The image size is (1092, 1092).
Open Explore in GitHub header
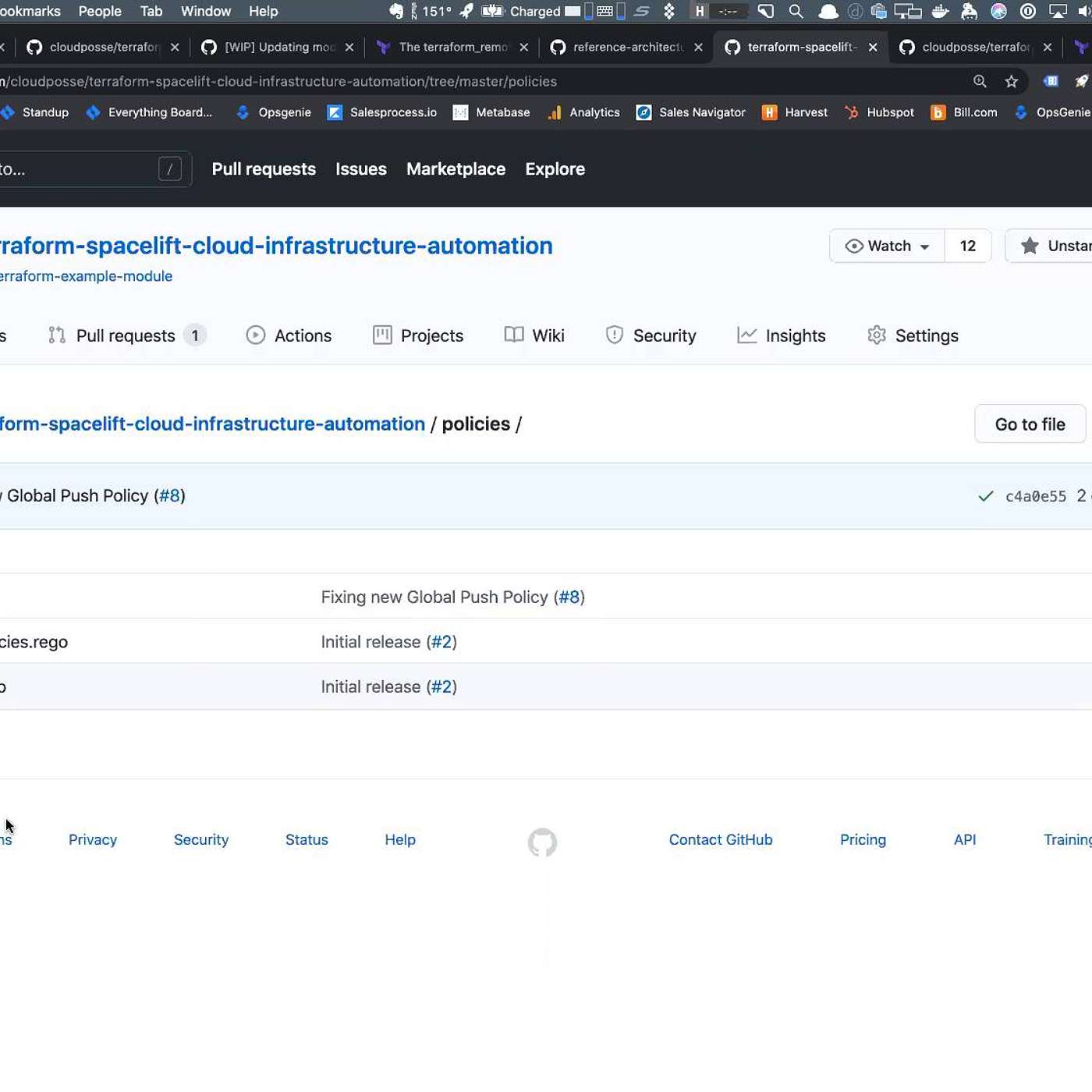tap(555, 169)
